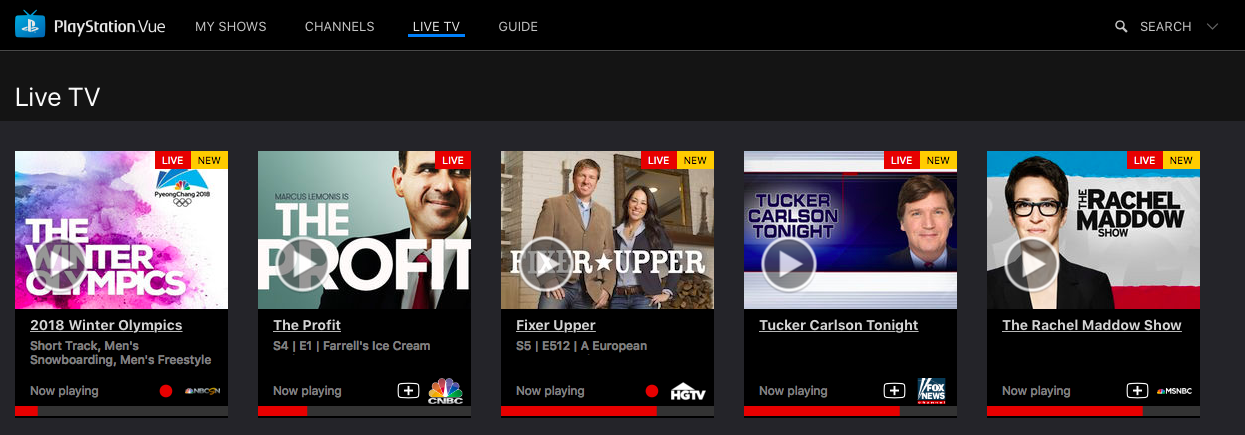Play Tucker Carlson Tonight live
Viewport: 1245px width, 435px height.
(788, 264)
